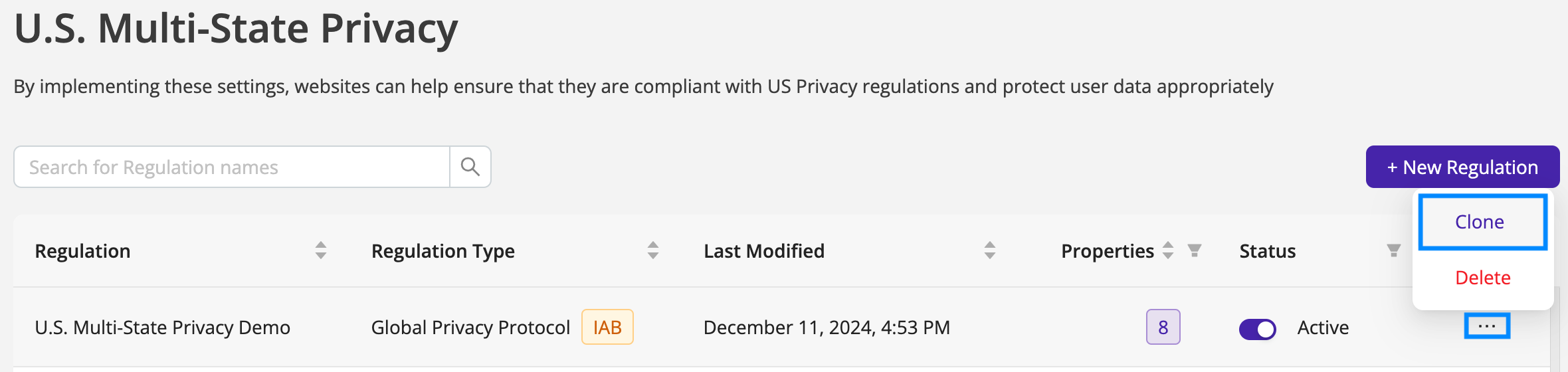Click the magnifying glass search icon
The image size is (1568, 372).
tap(470, 167)
